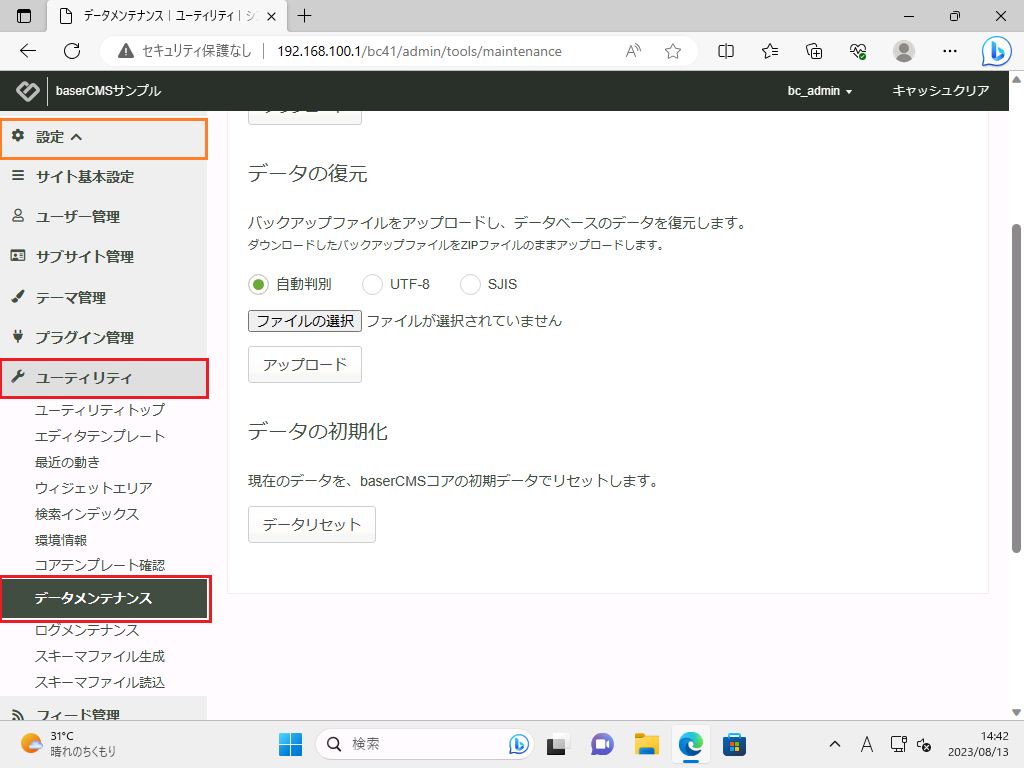1024x768 pixels.
Task: Select the UTF-8 encoding radio button
Action: [x=372, y=284]
